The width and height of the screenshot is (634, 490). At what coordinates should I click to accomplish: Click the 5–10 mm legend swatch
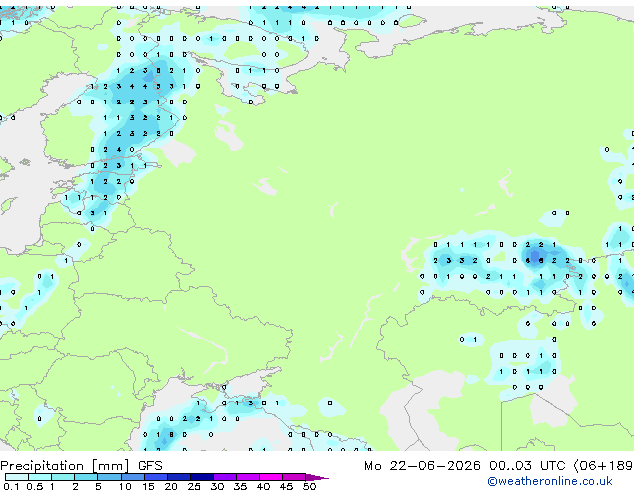[x=109, y=477]
